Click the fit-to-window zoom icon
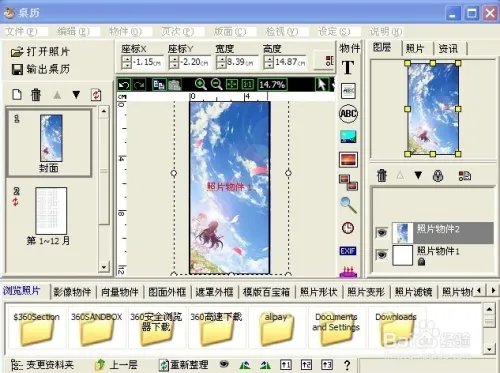This screenshot has width=500, height=373. (x=232, y=85)
